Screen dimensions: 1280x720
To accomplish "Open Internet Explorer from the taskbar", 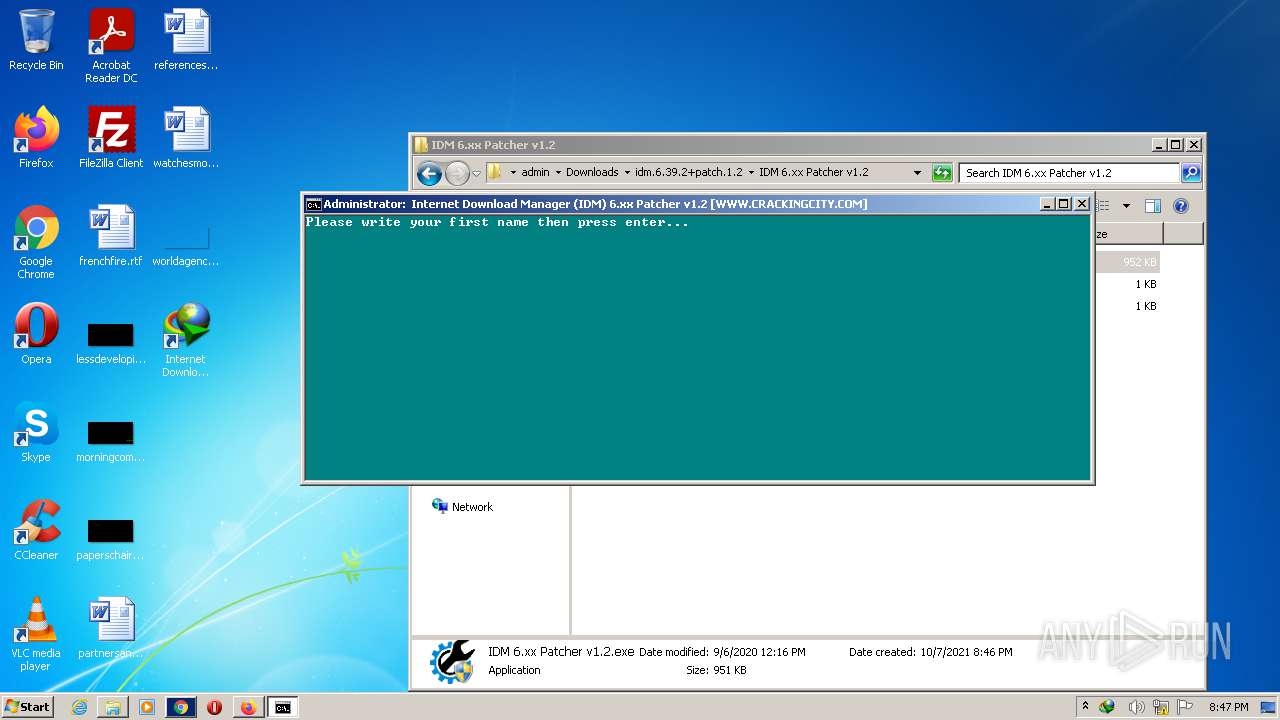I will coord(79,707).
